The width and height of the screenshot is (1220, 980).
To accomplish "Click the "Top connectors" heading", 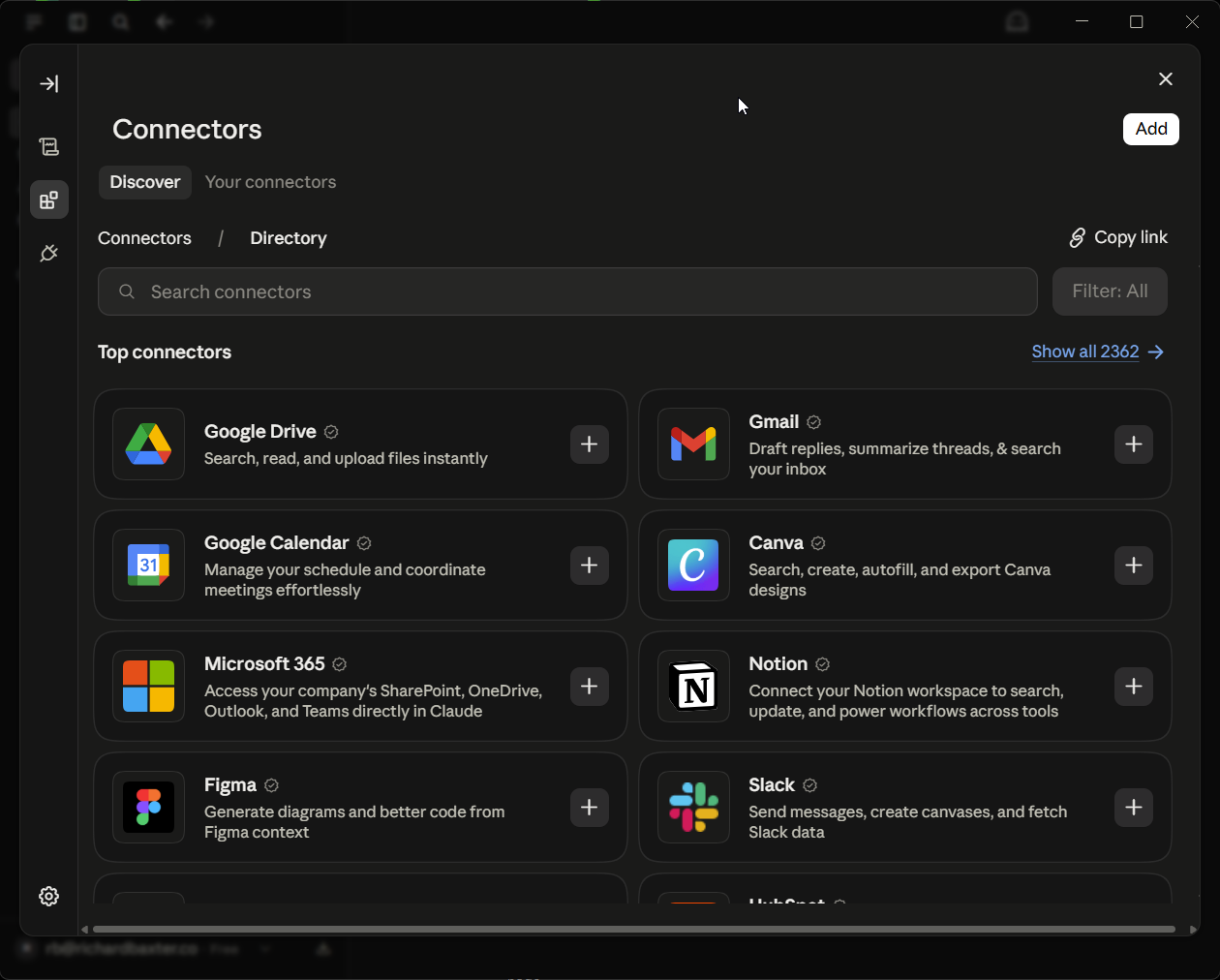I will (165, 352).
